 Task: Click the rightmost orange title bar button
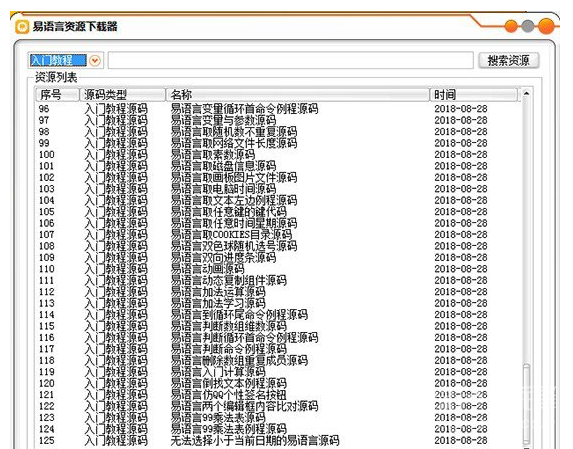(x=546, y=26)
